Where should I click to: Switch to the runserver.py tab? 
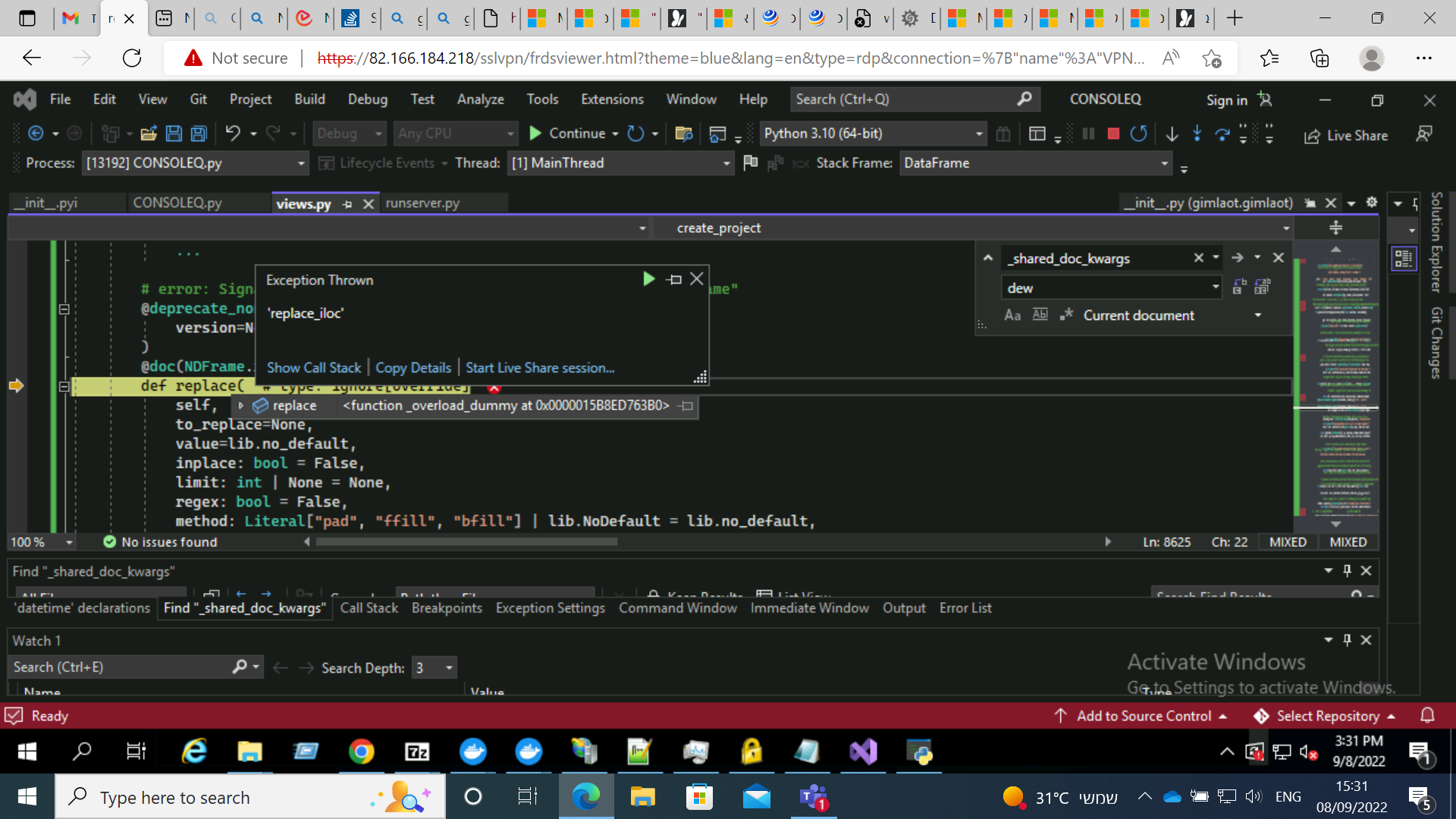422,203
